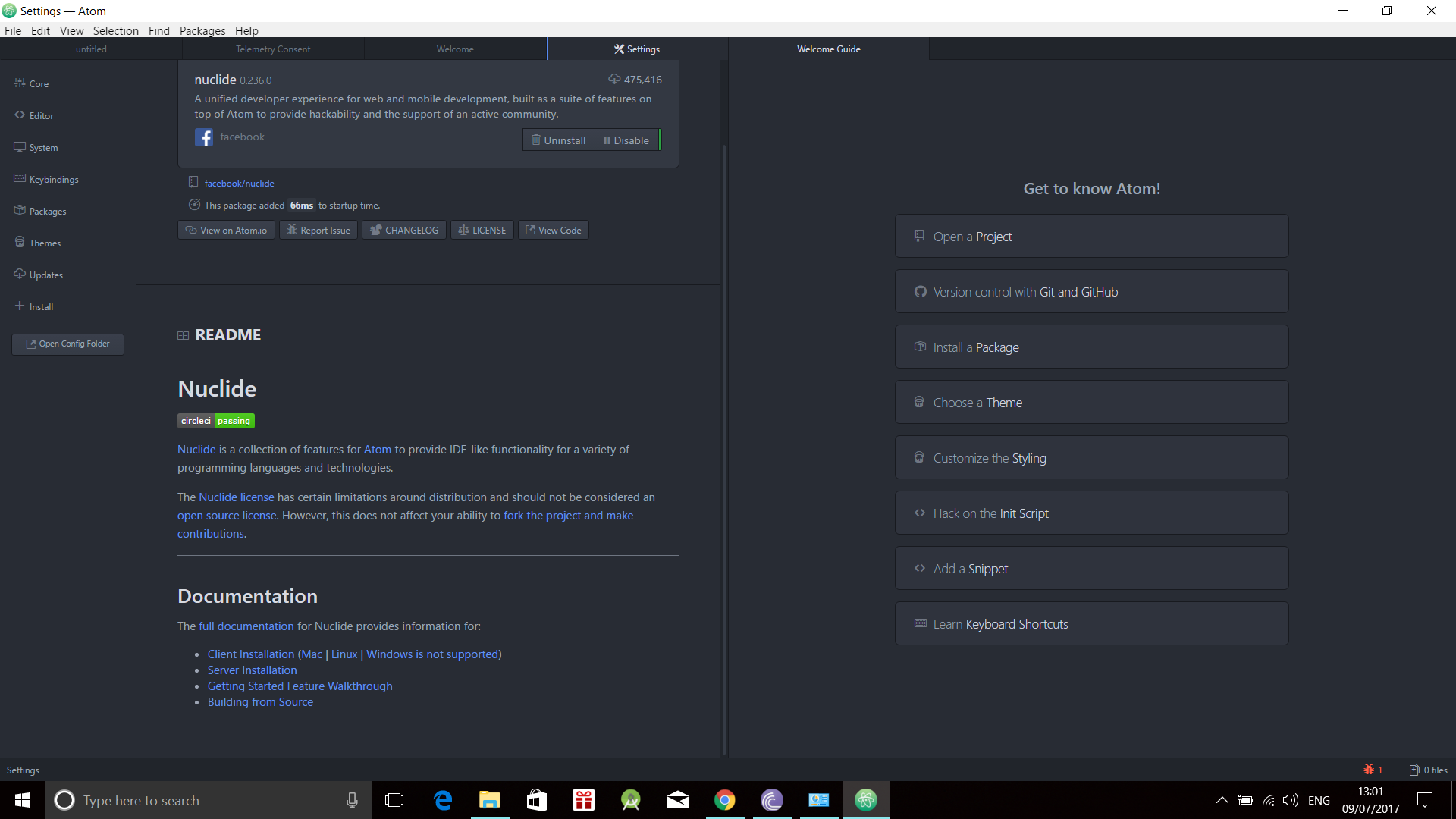This screenshot has height=819, width=1456.
Task: Open Config Folder
Action: (x=67, y=344)
